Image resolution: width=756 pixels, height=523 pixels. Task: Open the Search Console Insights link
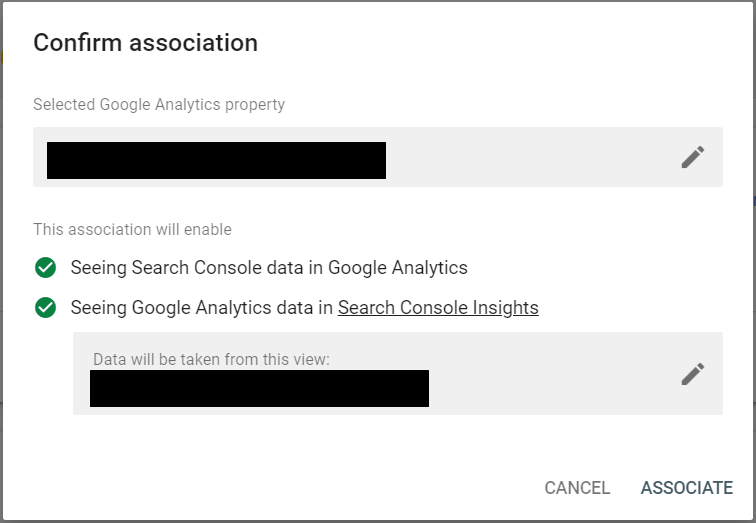438,308
